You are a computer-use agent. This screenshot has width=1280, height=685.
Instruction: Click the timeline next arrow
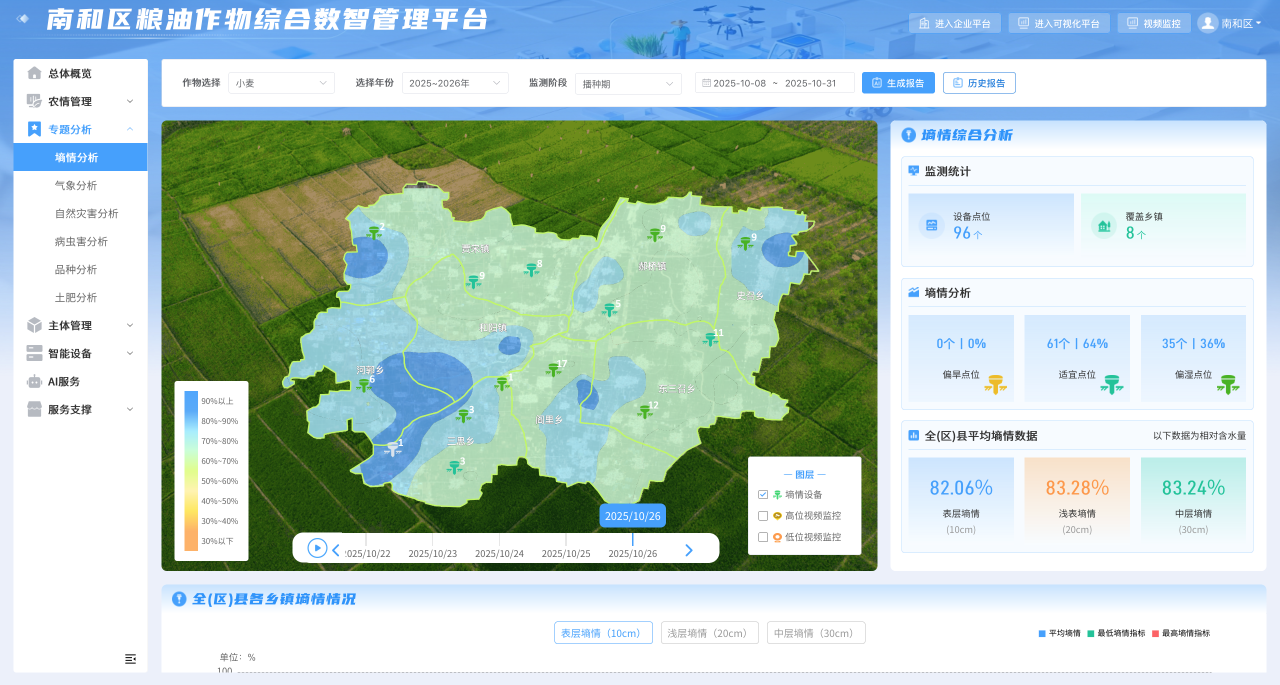coord(688,549)
